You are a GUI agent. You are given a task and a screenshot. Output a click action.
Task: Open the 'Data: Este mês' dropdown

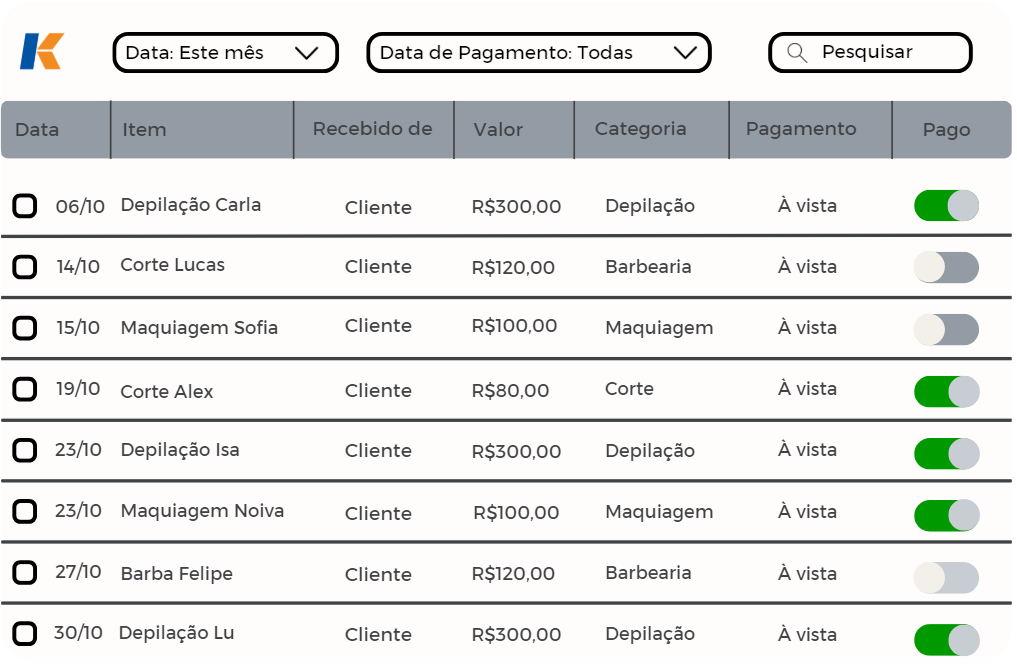tap(225, 53)
